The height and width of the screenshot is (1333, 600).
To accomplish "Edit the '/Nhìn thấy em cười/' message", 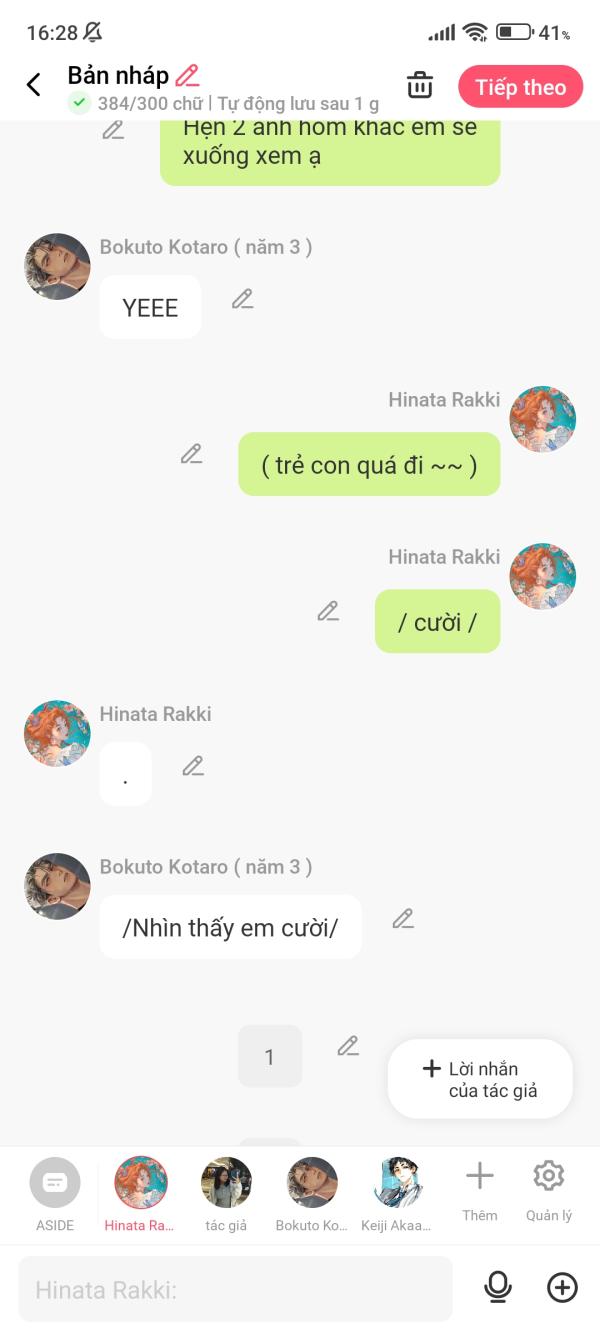I will [403, 919].
